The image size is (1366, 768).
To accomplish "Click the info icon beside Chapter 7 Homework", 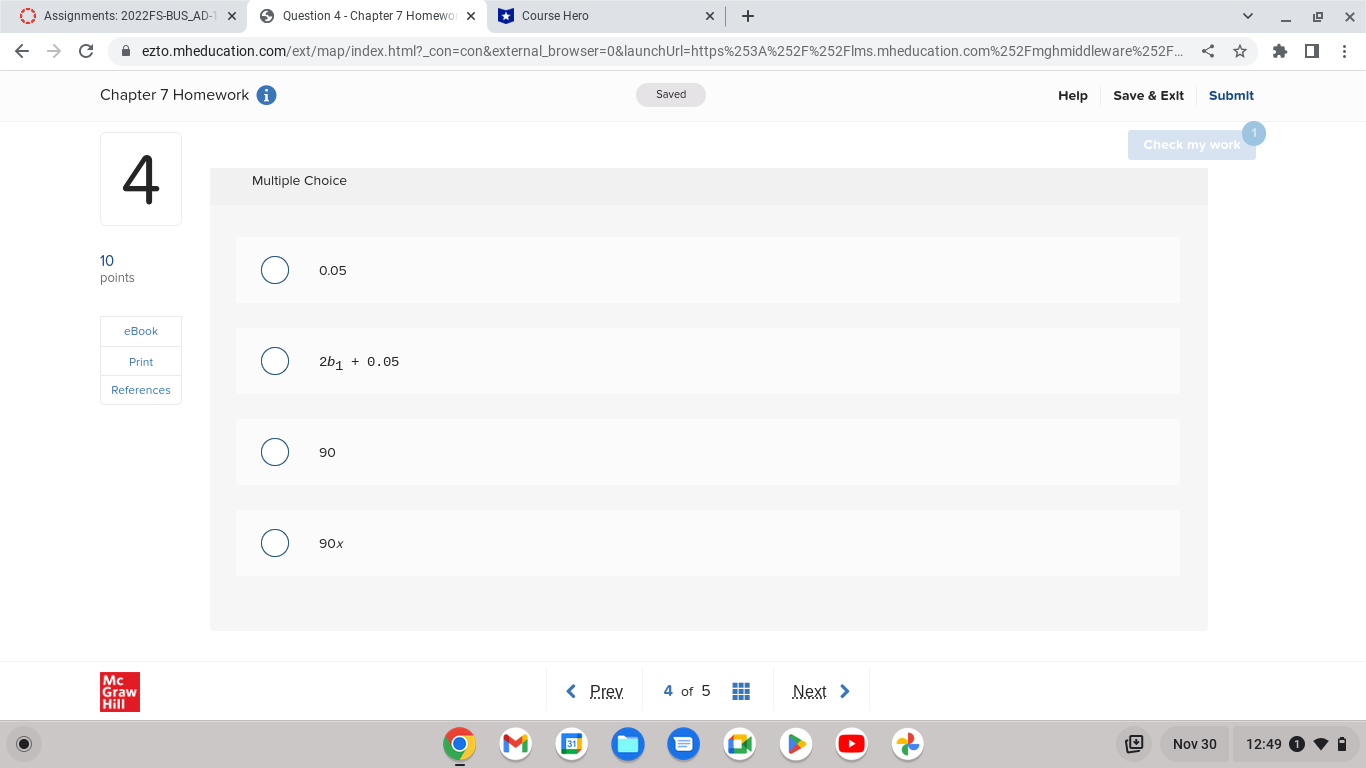I will 266,95.
